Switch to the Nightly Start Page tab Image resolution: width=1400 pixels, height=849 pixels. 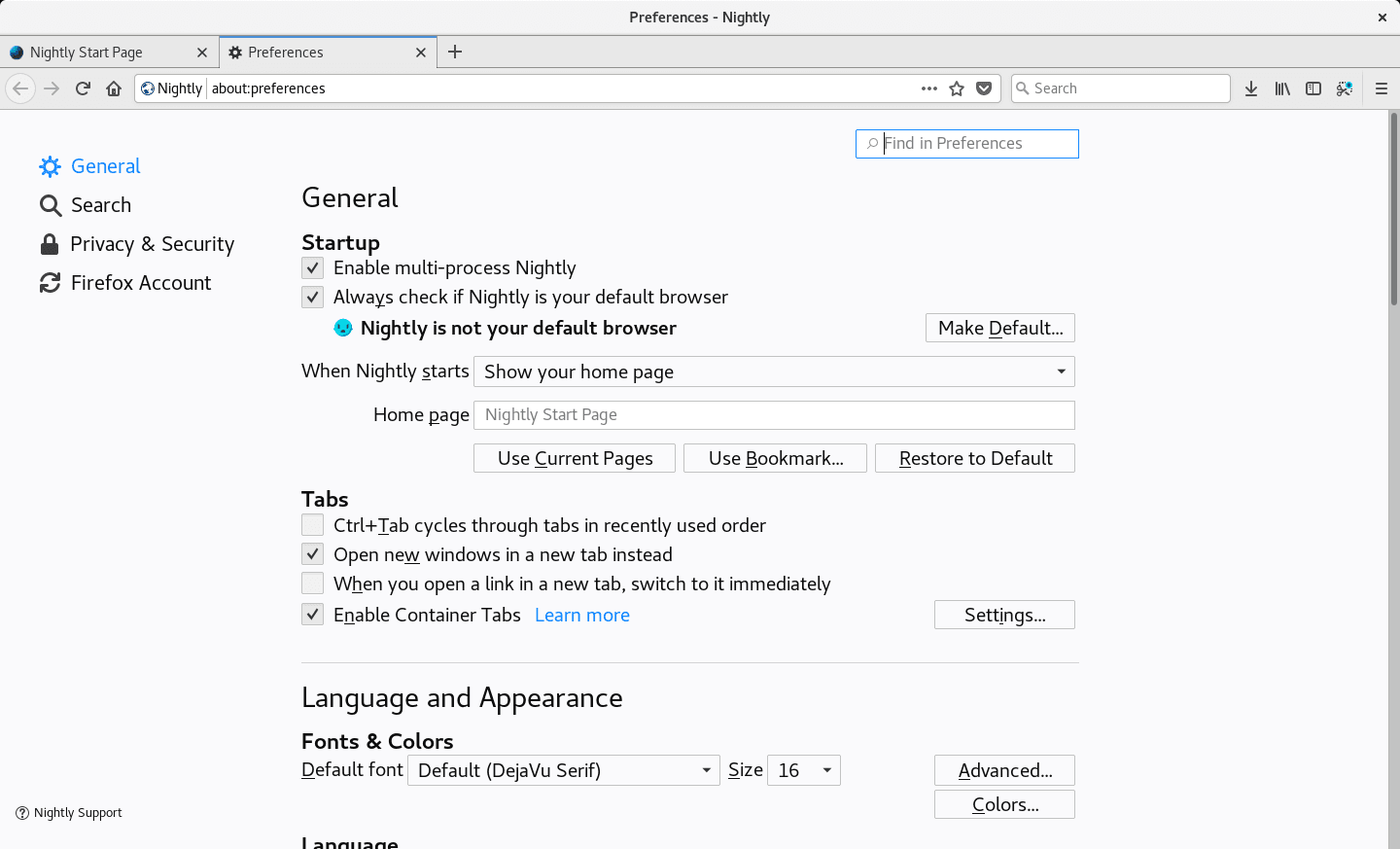tap(109, 53)
